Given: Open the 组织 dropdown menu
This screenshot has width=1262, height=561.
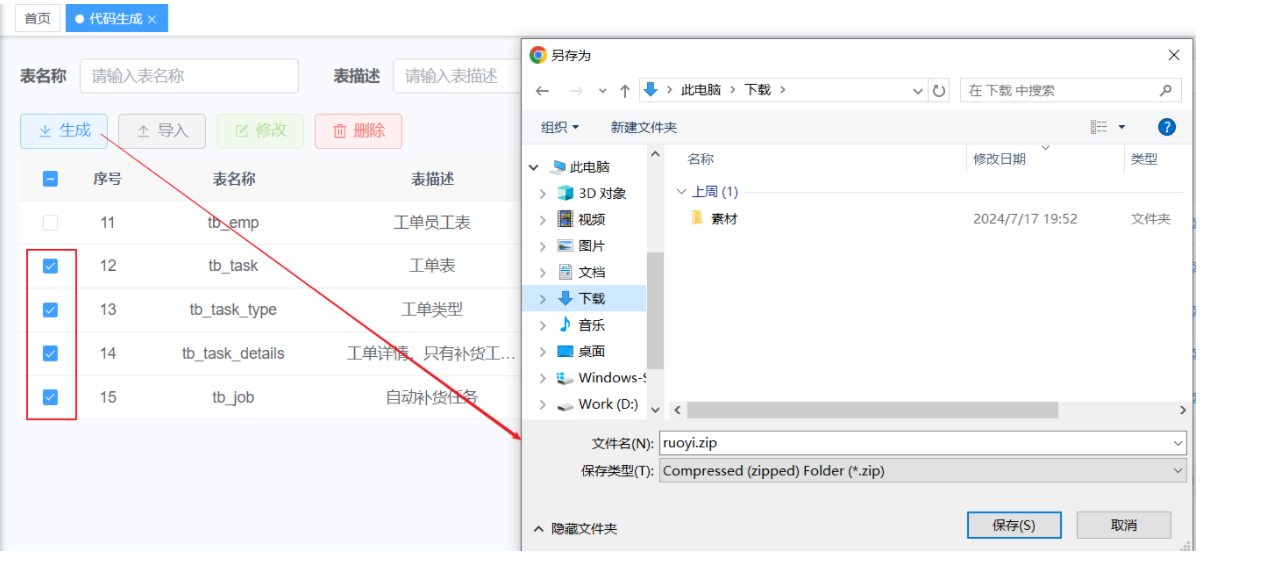Looking at the screenshot, I should click(560, 127).
